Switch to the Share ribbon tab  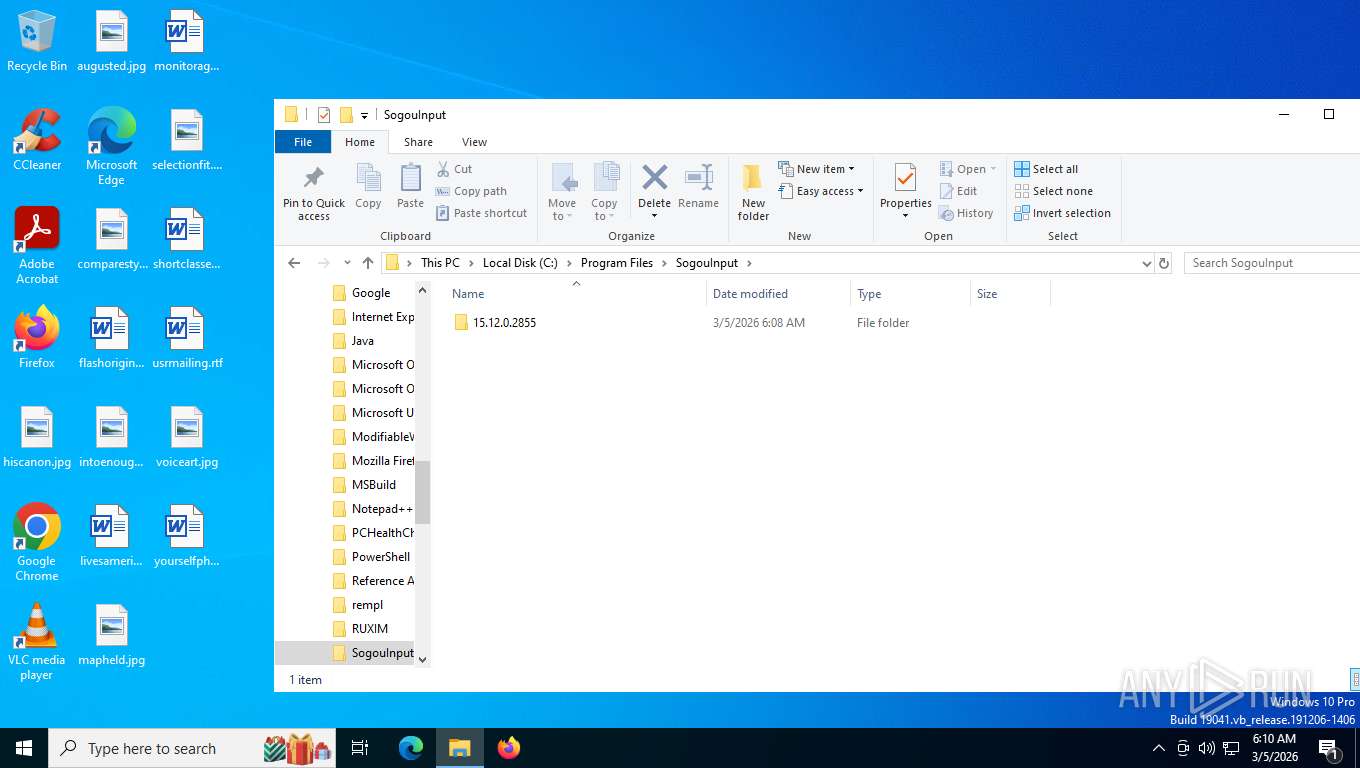click(418, 142)
